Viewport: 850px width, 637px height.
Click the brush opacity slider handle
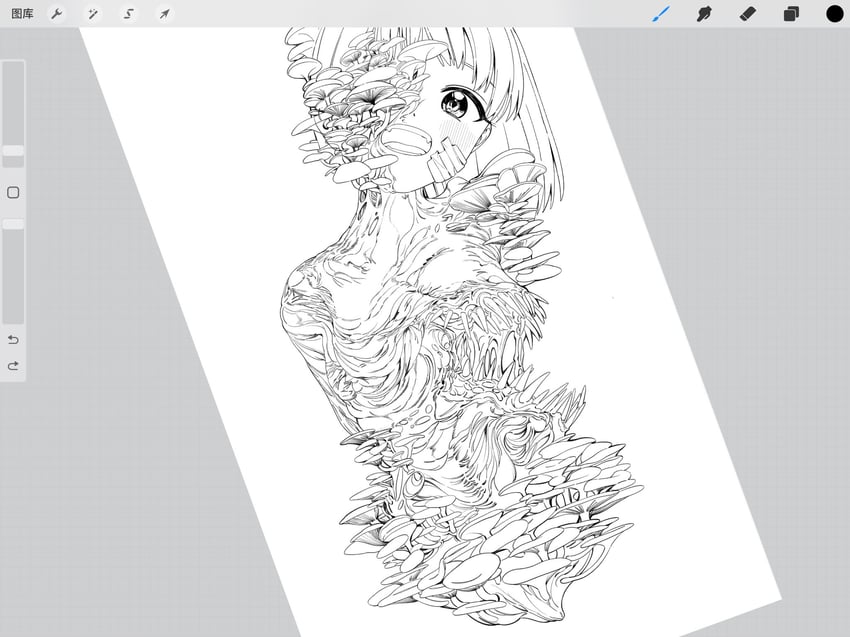tap(13, 224)
